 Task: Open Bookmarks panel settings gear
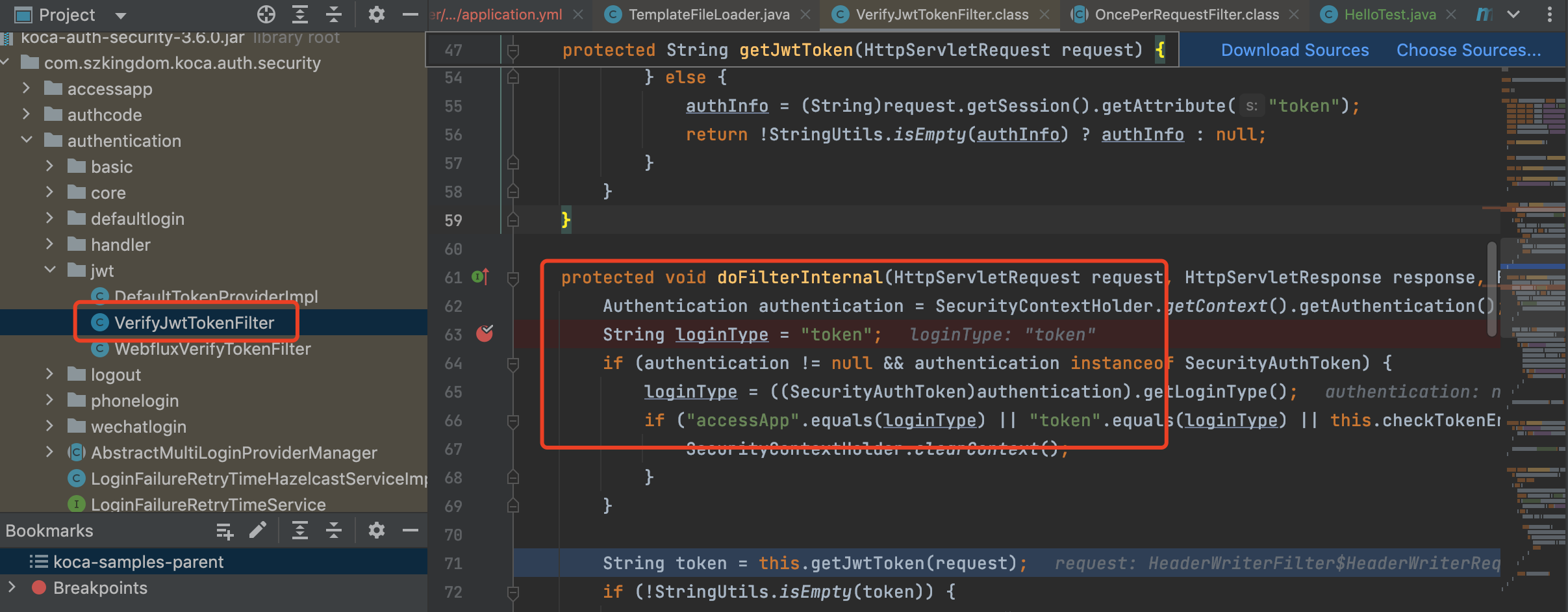point(376,531)
